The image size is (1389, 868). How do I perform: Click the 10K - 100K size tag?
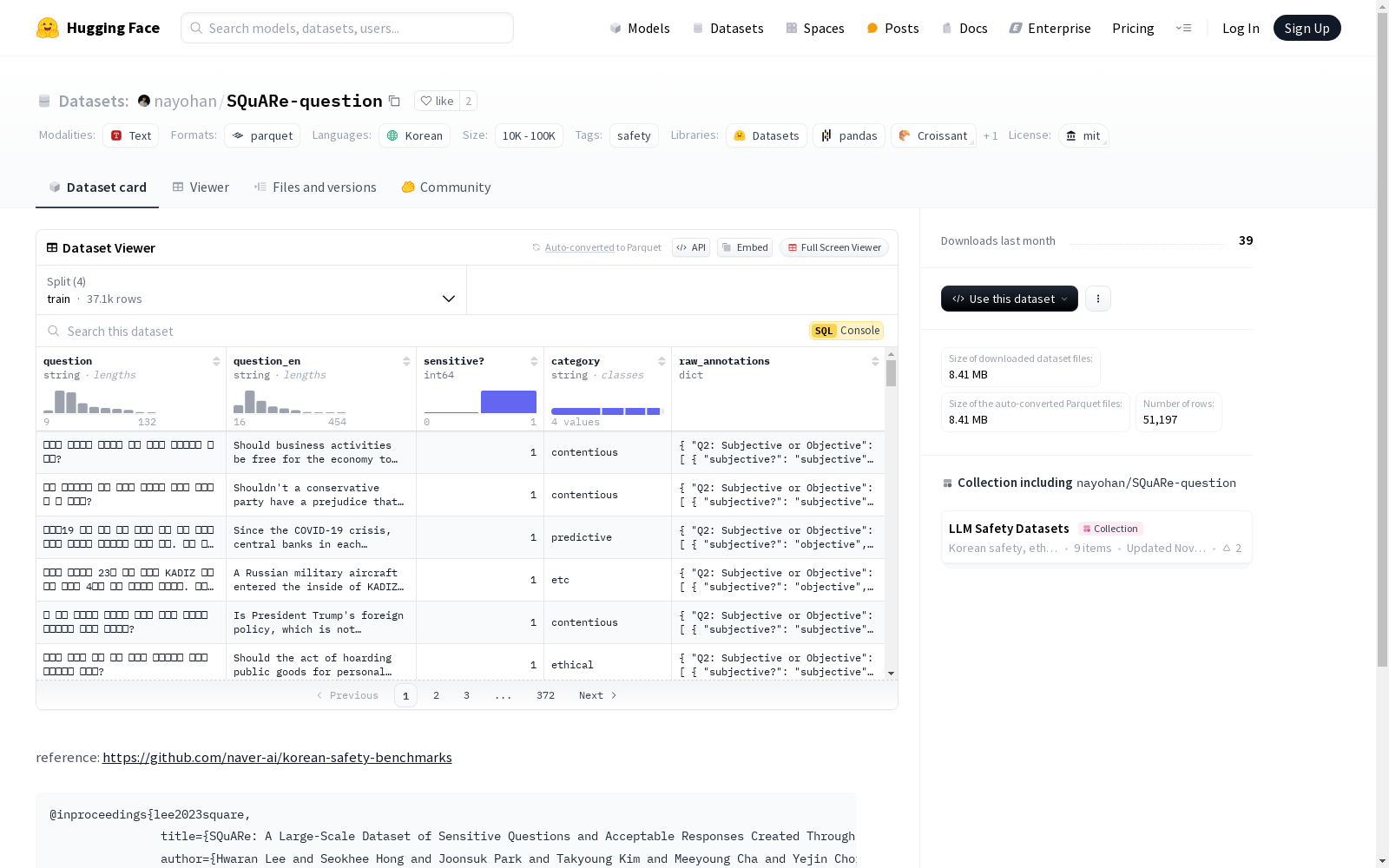click(529, 135)
